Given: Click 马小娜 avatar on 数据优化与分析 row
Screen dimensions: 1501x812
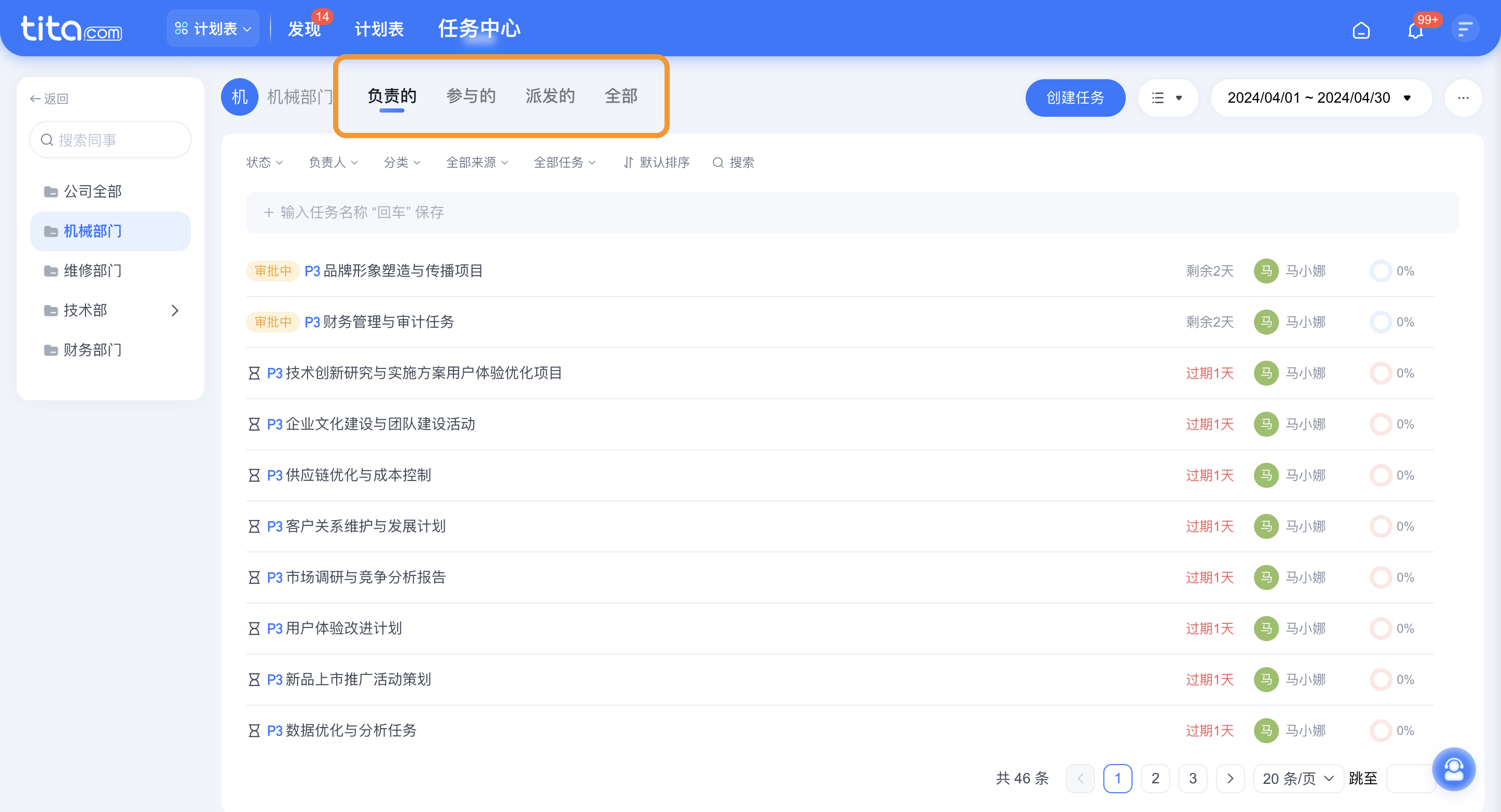Looking at the screenshot, I should click(1266, 731).
